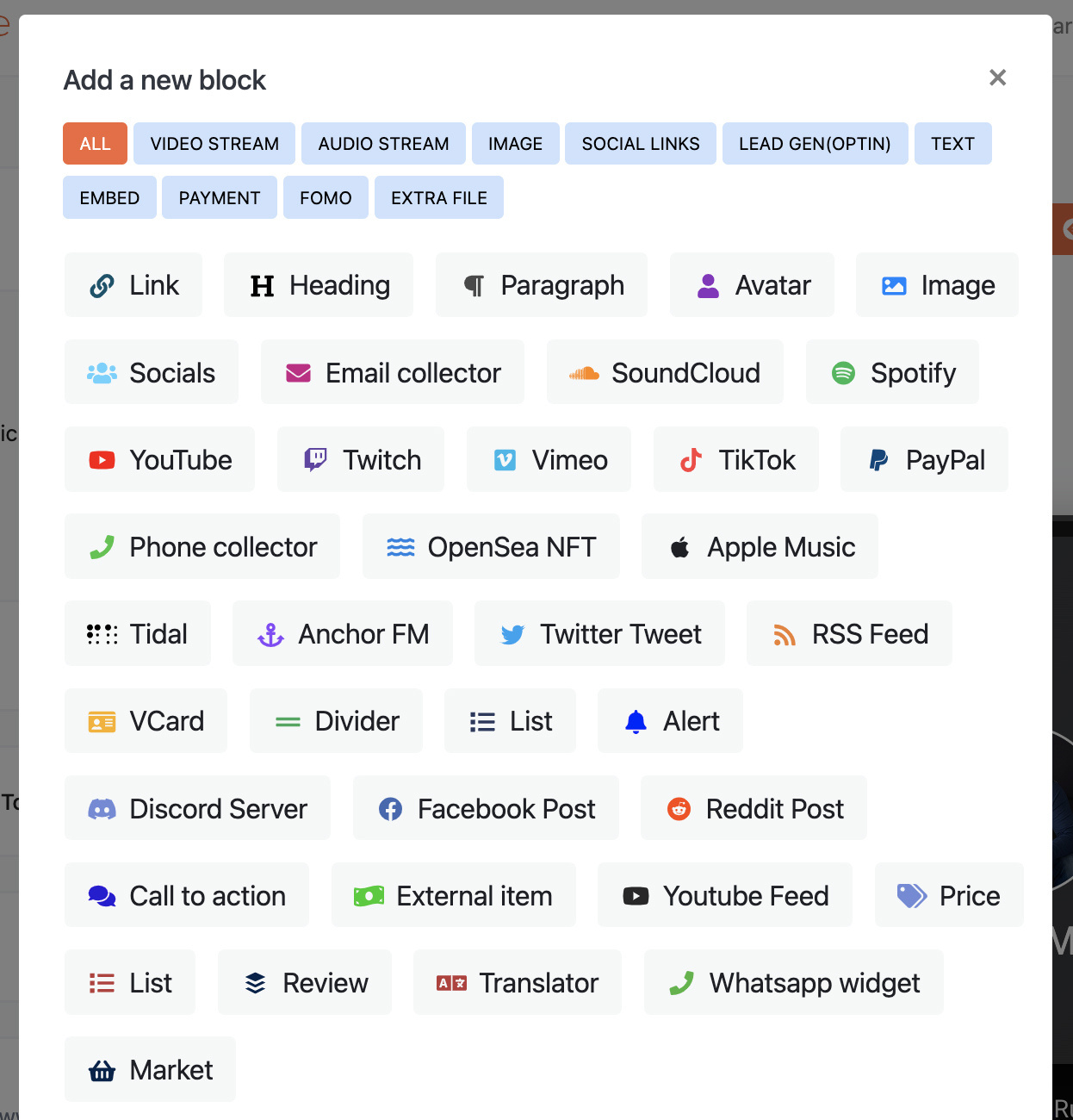Add a Review block
The width and height of the screenshot is (1073, 1120).
tap(305, 983)
